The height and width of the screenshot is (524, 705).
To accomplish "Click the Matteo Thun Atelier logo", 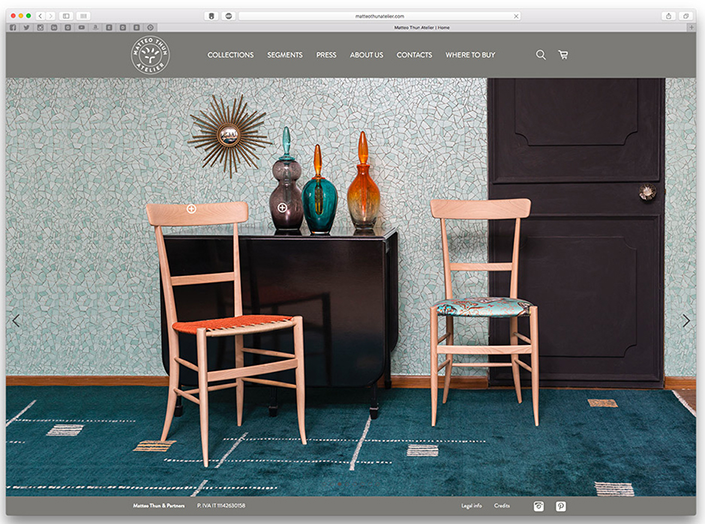I will coord(150,55).
